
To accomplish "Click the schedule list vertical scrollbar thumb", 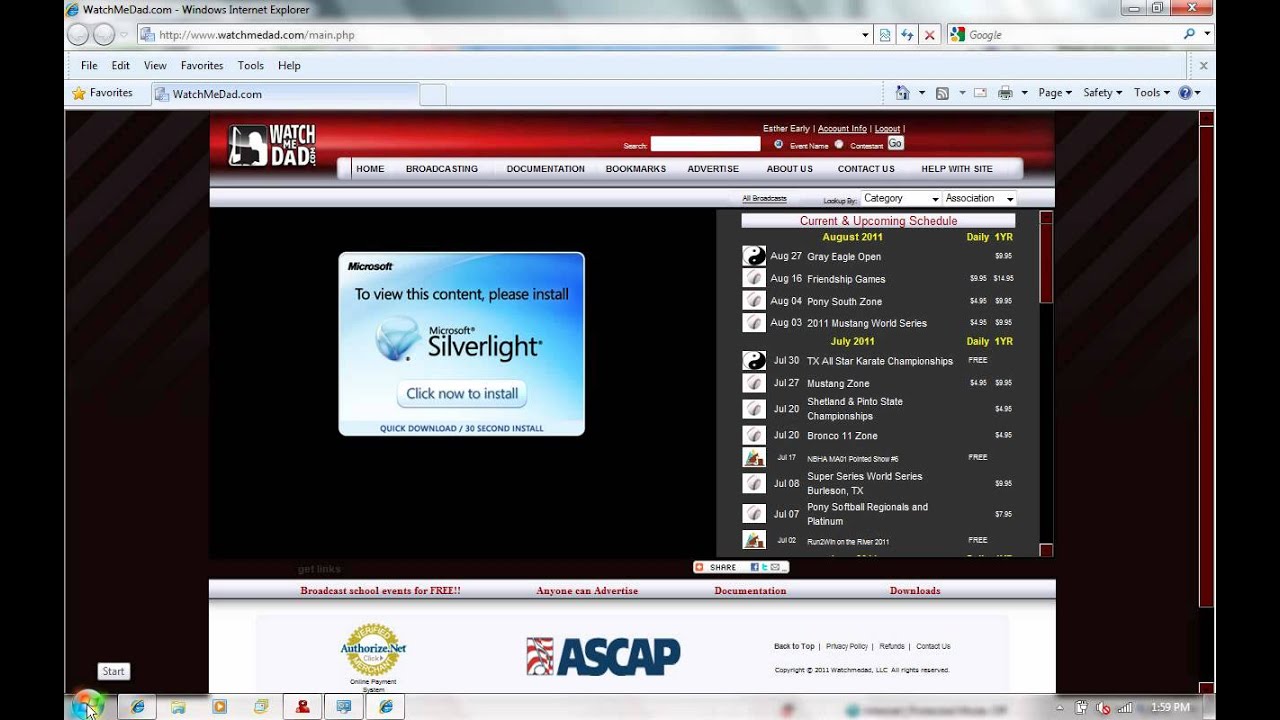I will coord(1046,262).
